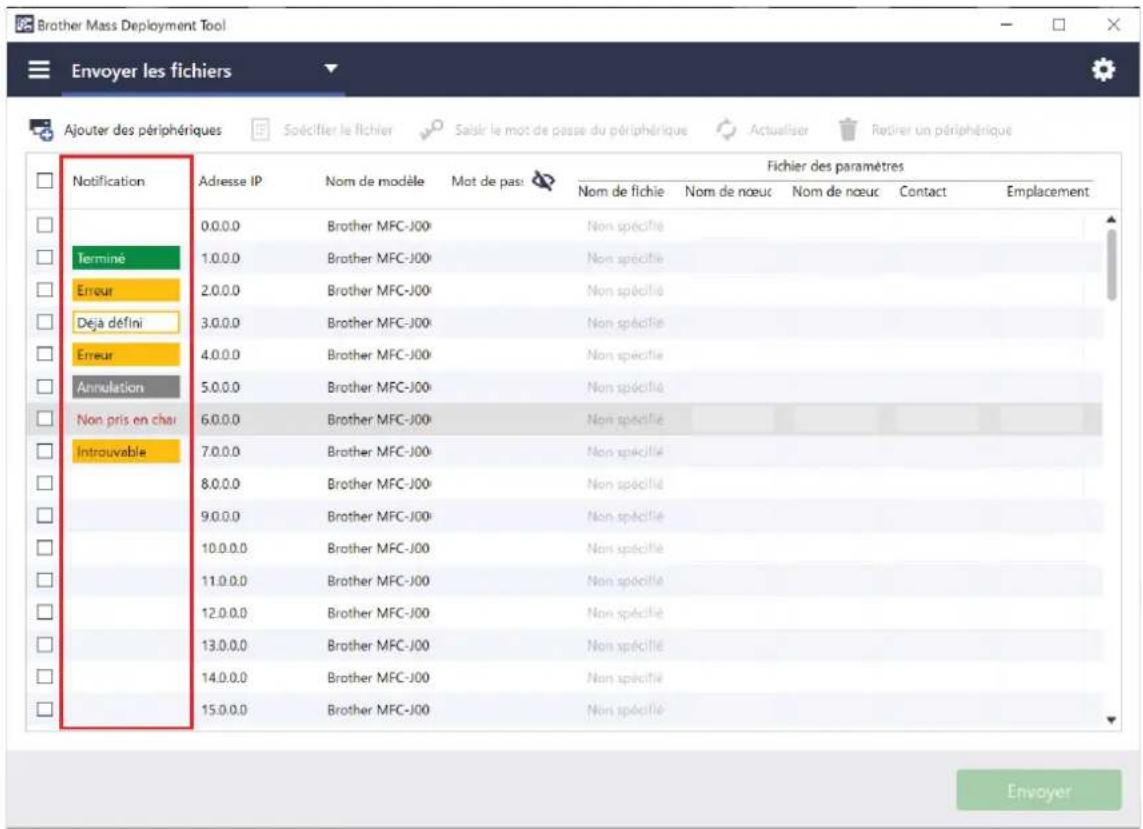
Task: Click Brother MFC-J00 model in row 12.0.0.0
Action: [378, 612]
